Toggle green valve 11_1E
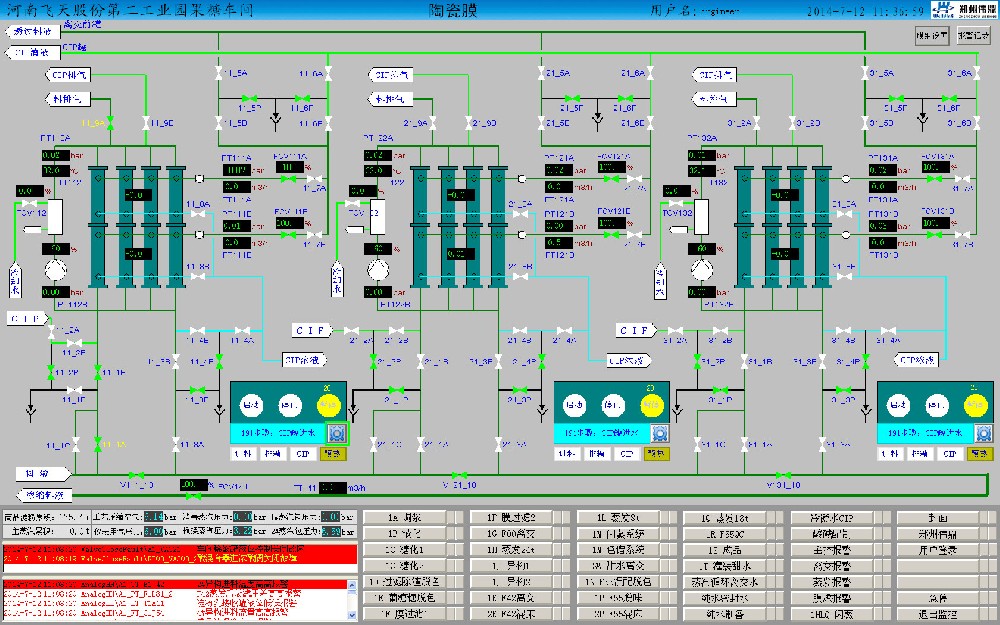The height and width of the screenshot is (625, 1000). tap(98, 370)
